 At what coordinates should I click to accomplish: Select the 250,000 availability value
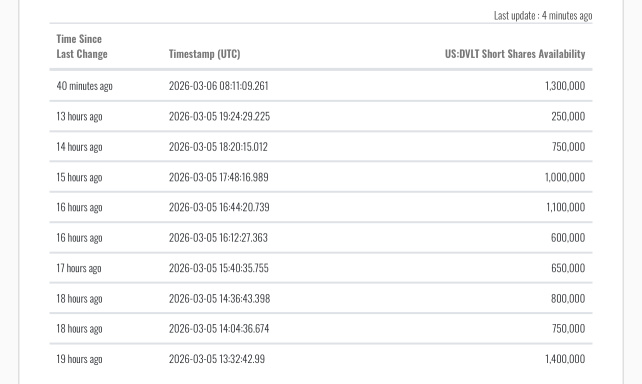click(568, 116)
